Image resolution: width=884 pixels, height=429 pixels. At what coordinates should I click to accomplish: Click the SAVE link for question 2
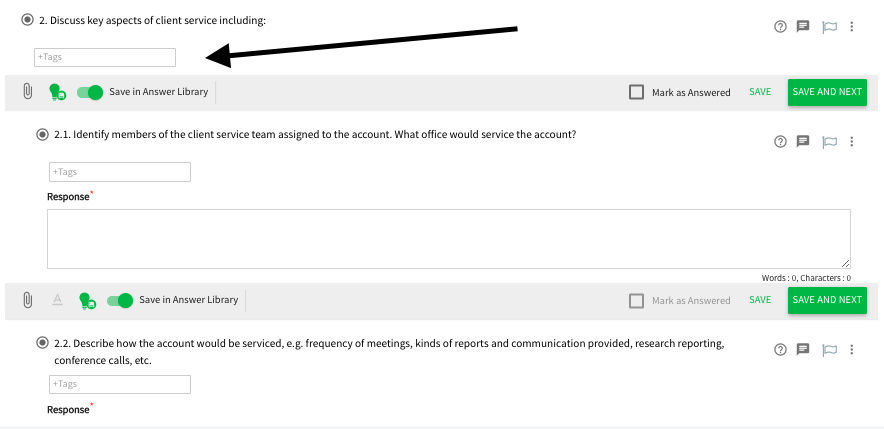click(x=760, y=92)
